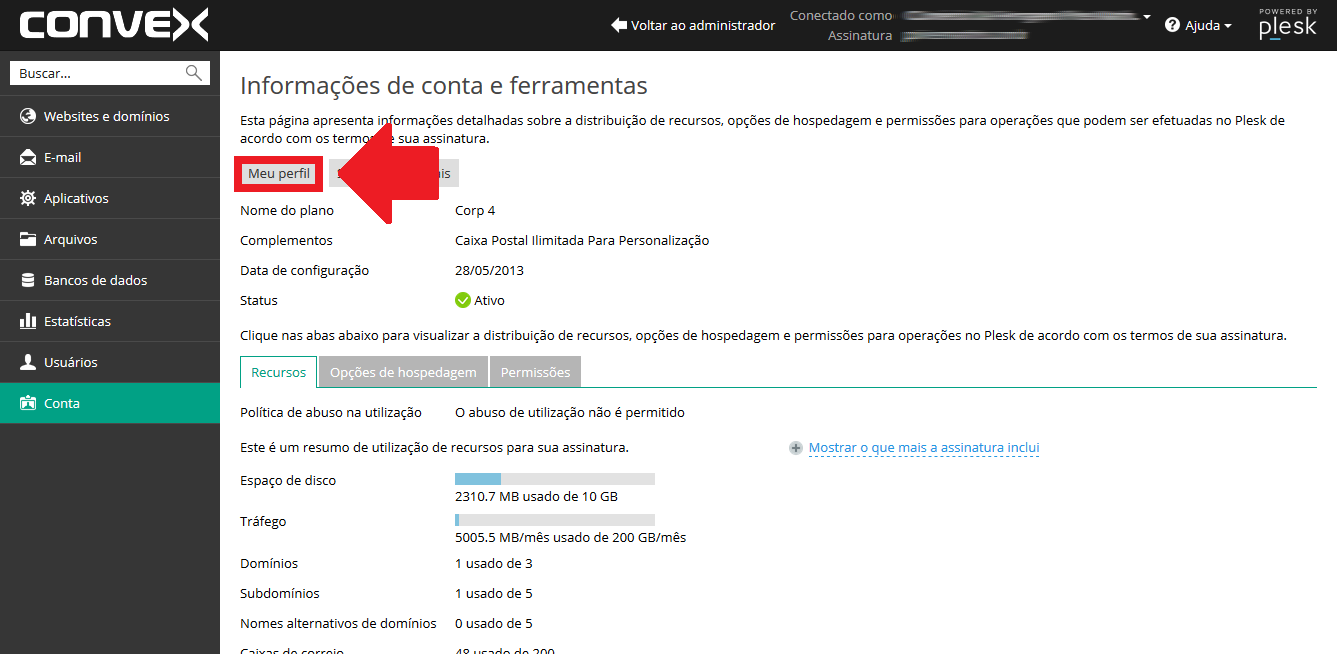This screenshot has height=654, width=1337.
Task: Focus the Buscar search field
Action: [110, 73]
